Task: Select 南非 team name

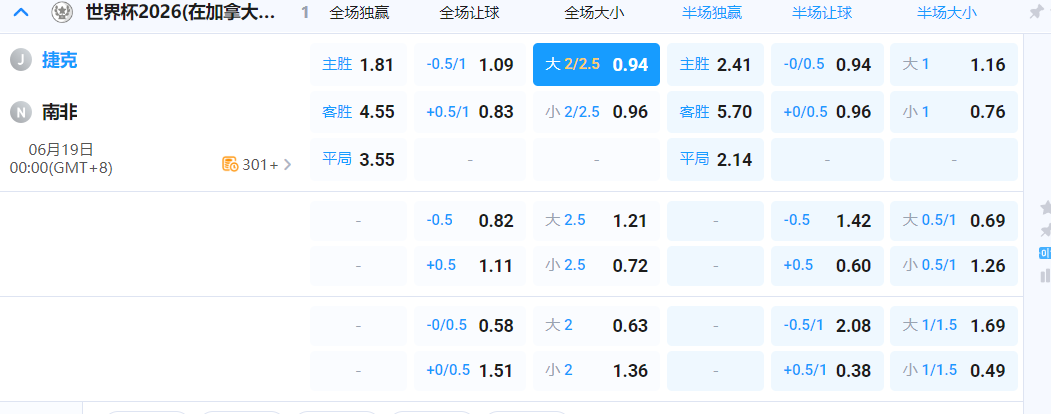Action: pyautogui.click(x=60, y=112)
